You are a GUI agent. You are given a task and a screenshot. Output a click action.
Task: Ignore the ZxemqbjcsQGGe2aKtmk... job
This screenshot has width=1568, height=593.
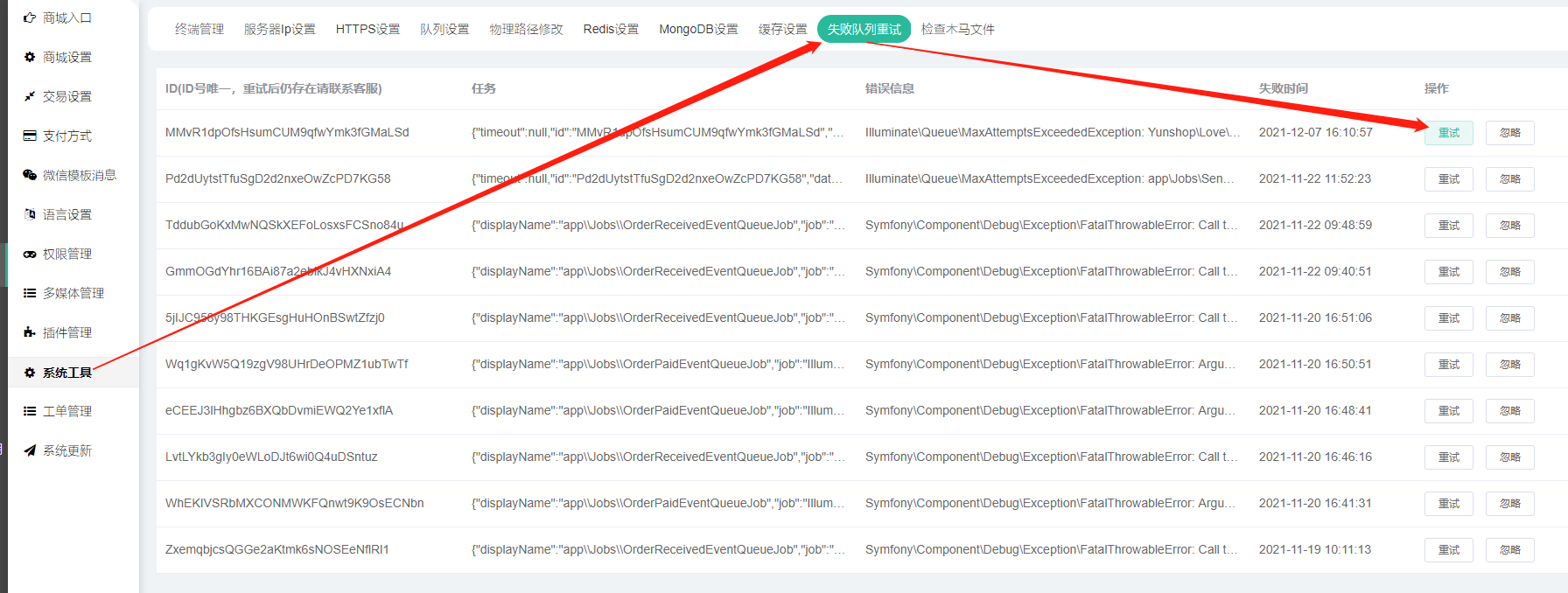[x=1510, y=550]
